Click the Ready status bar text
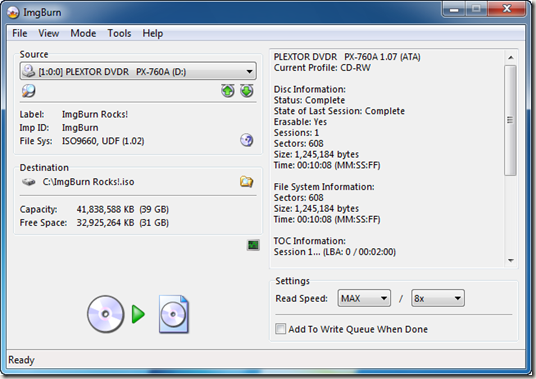The image size is (536, 379). pos(21,360)
